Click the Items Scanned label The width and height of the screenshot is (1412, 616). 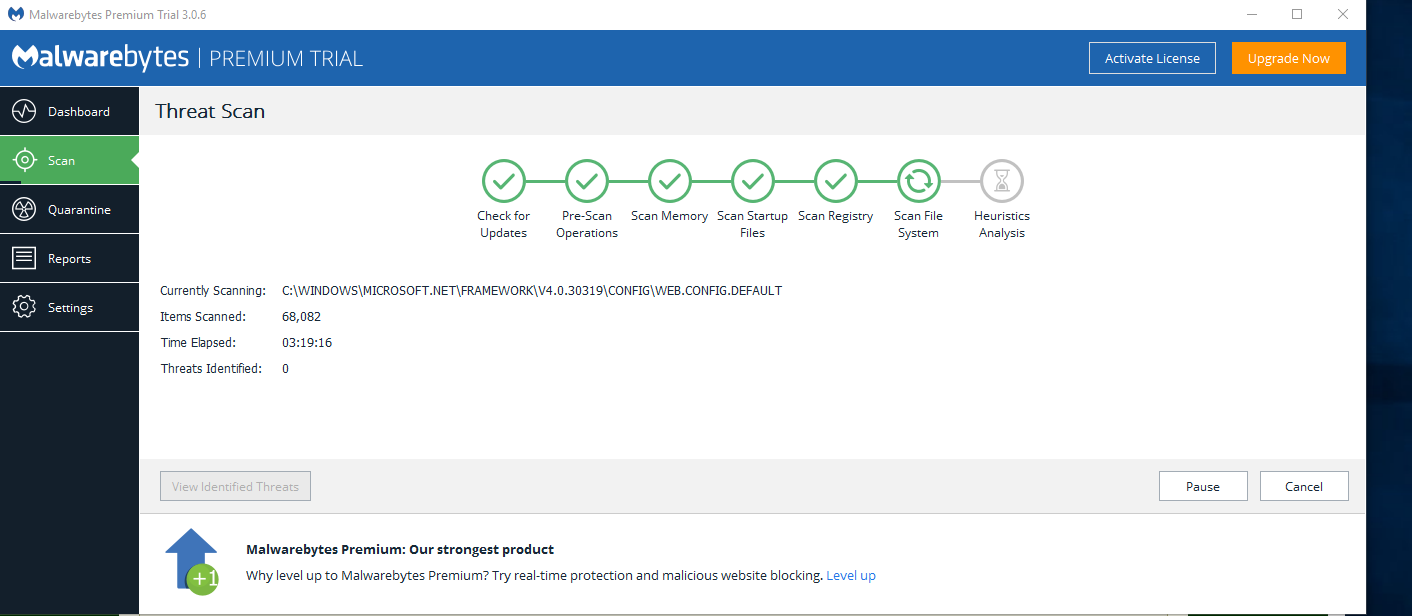[x=203, y=316]
